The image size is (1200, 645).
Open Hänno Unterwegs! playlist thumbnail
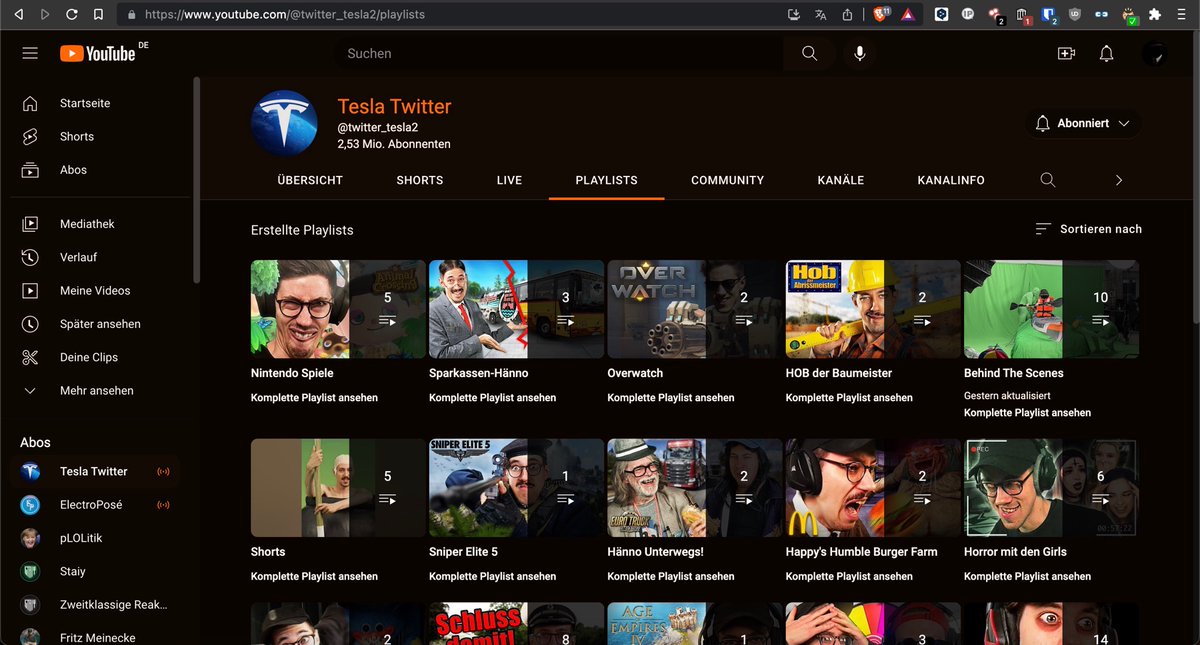pyautogui.click(x=695, y=488)
